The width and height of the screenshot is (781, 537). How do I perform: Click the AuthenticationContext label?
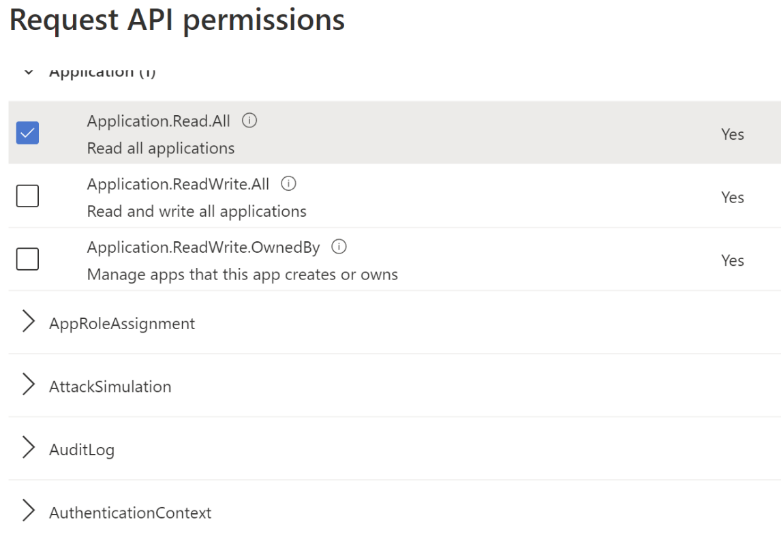coord(130,513)
